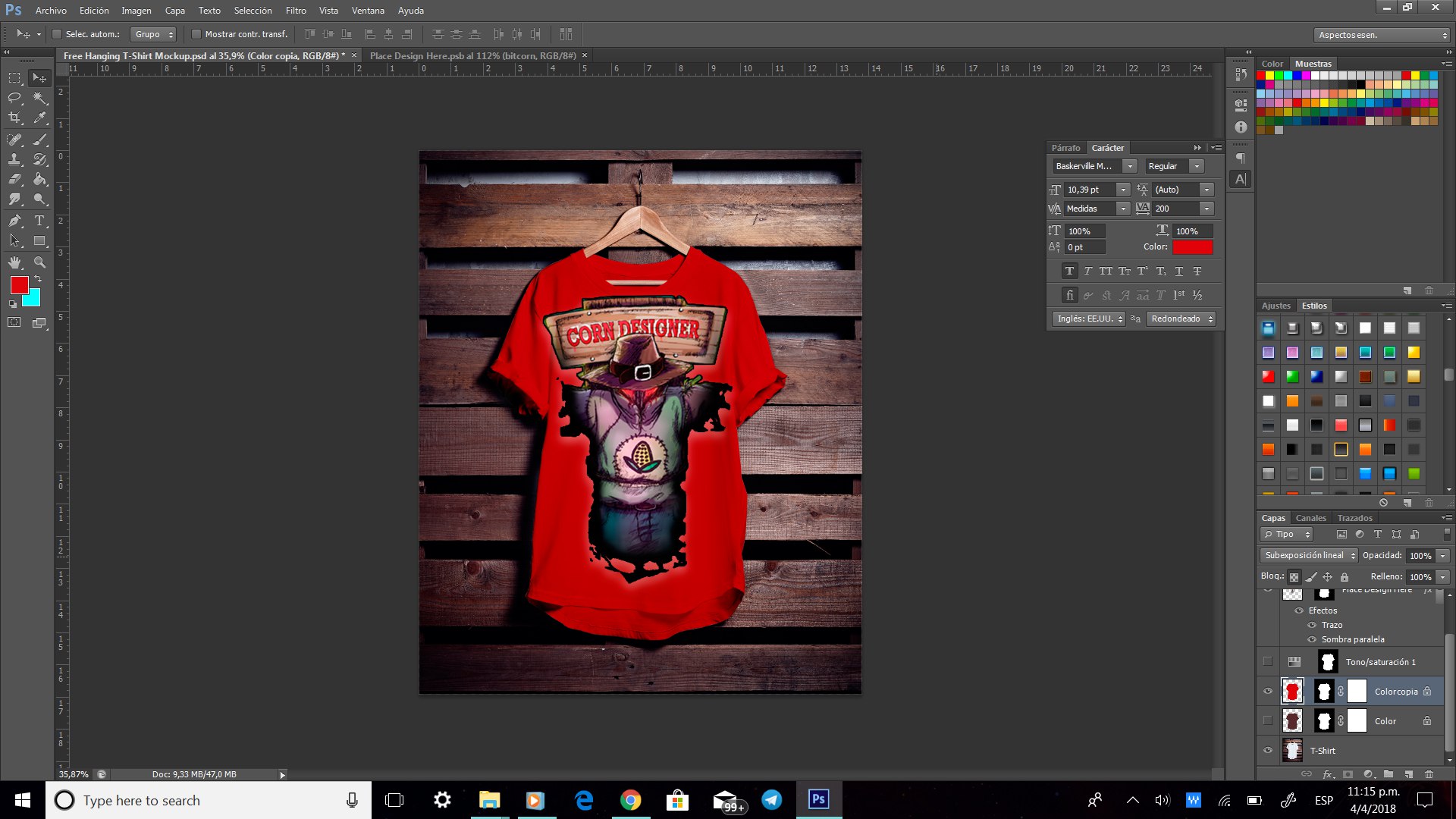Open the Archivo menu
The image size is (1456, 819).
coord(51,11)
